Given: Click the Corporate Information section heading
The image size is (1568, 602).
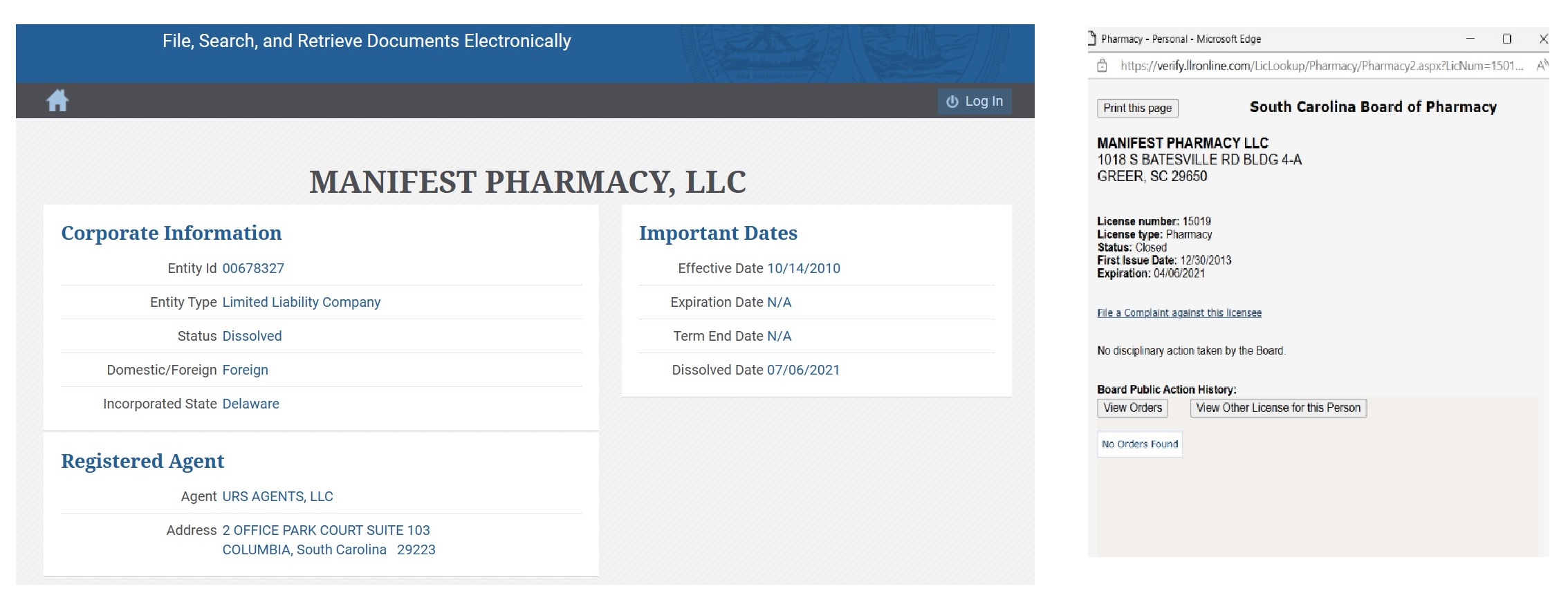Looking at the screenshot, I should 172,233.
